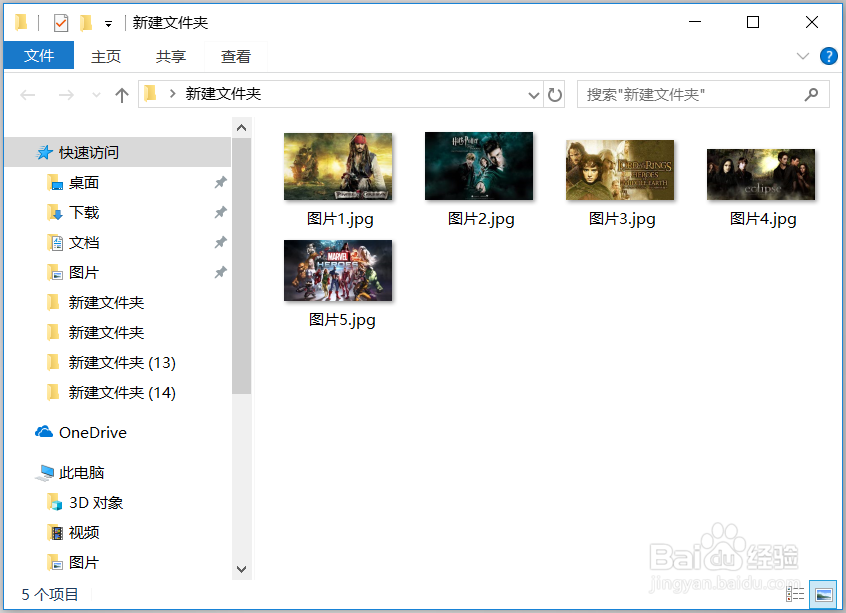Click the folder icon in the address bar

(151, 94)
